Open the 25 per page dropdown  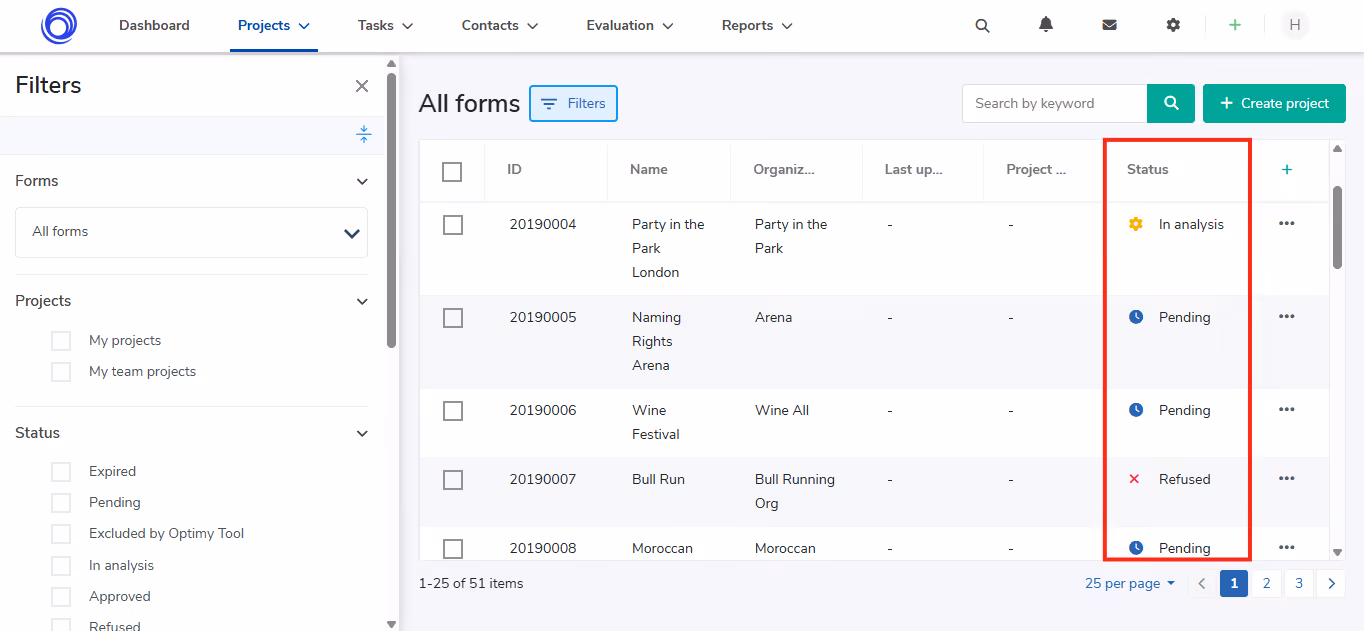1130,583
